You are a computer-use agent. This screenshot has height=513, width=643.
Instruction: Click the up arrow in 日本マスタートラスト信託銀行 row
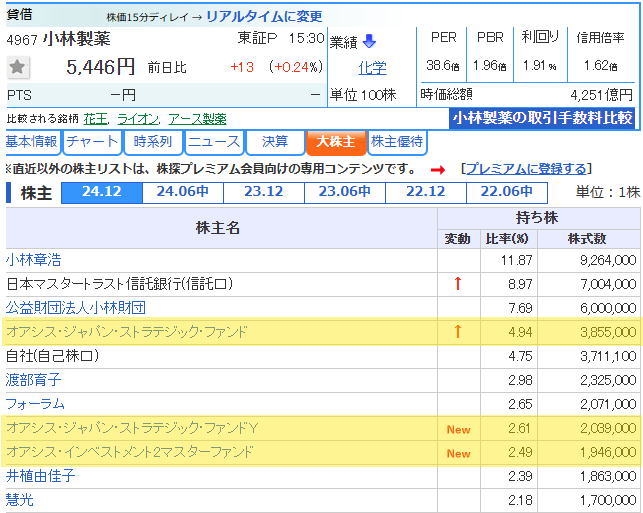tap(458, 283)
